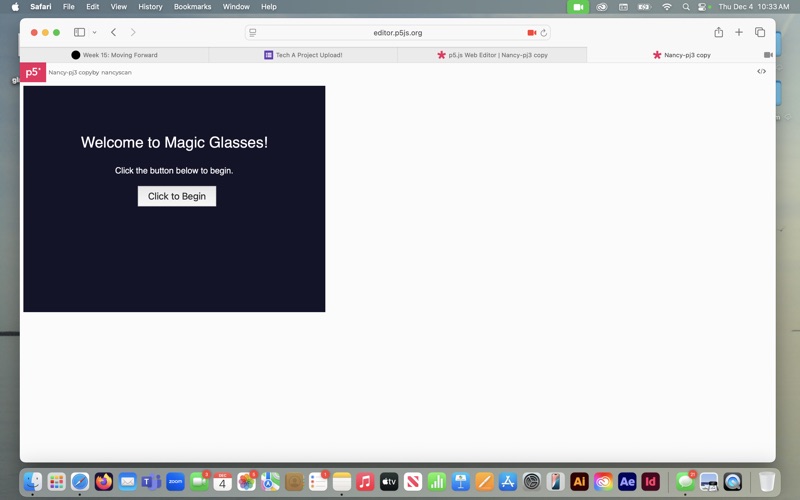Select the Nancy-pj3 copy tab
The image size is (800, 500).
pos(681,55)
